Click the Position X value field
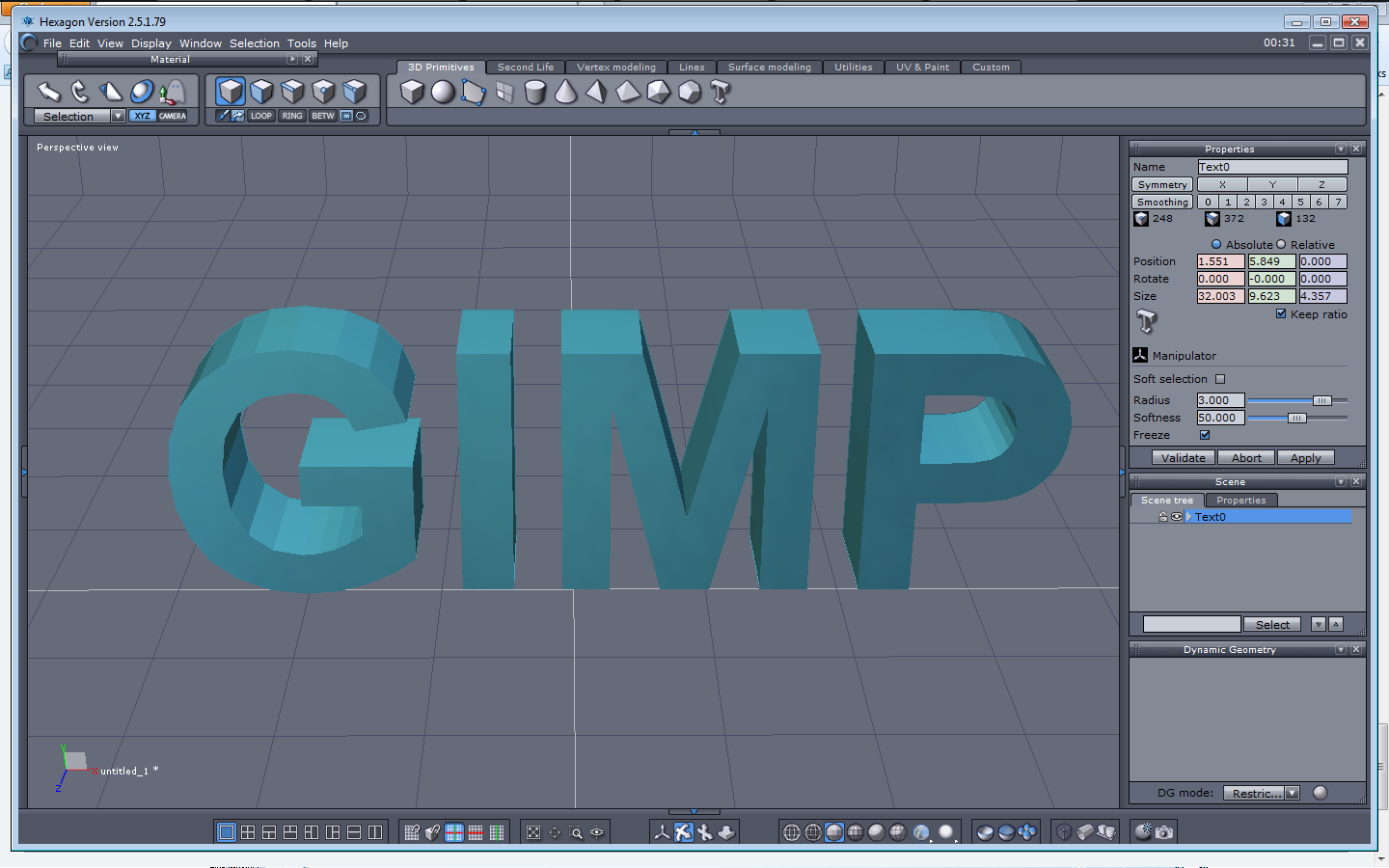Screen dimensions: 1389x868 (x=1220, y=261)
